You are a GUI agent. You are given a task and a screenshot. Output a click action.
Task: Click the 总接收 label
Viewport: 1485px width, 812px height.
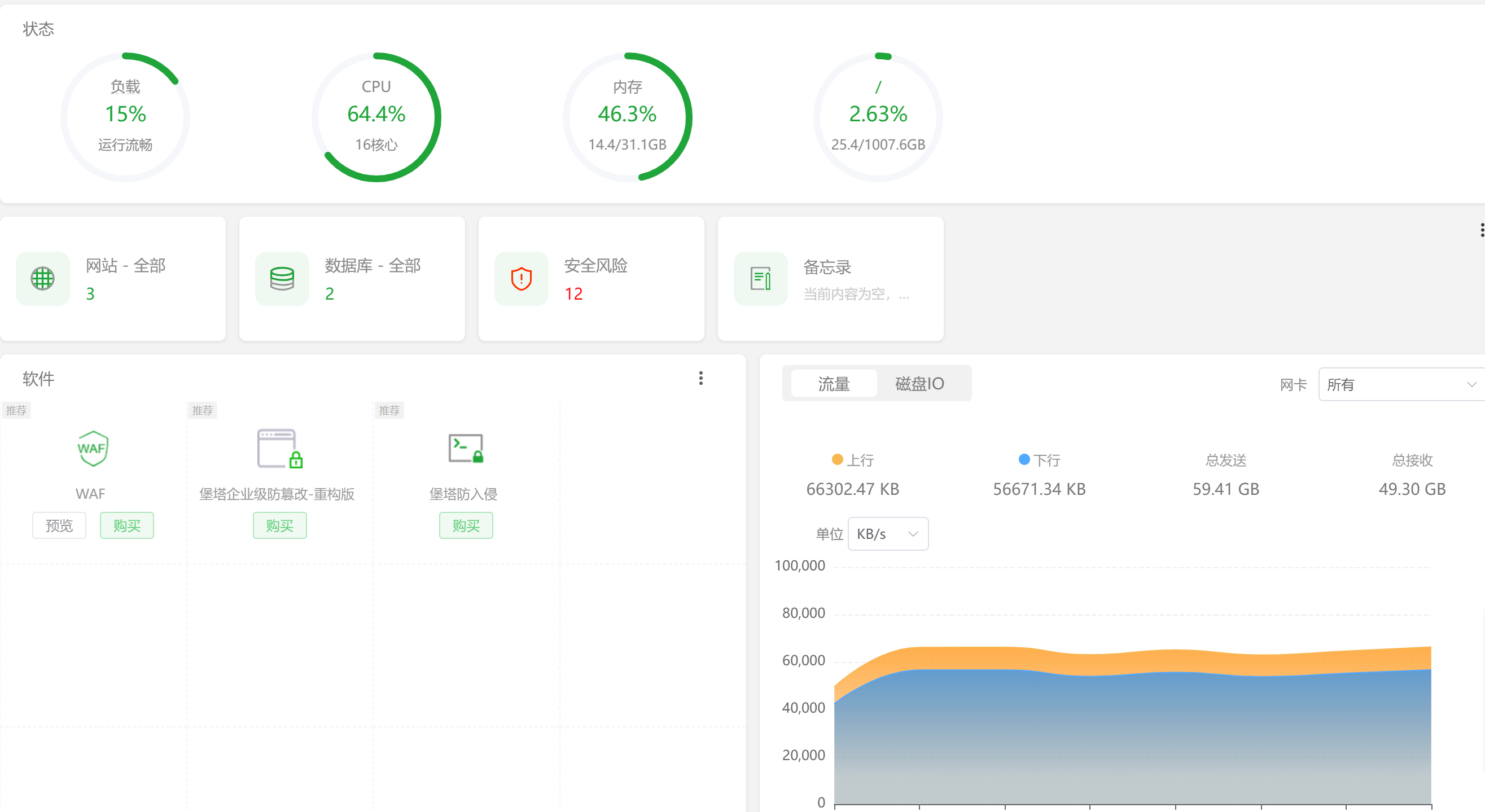coord(1412,460)
